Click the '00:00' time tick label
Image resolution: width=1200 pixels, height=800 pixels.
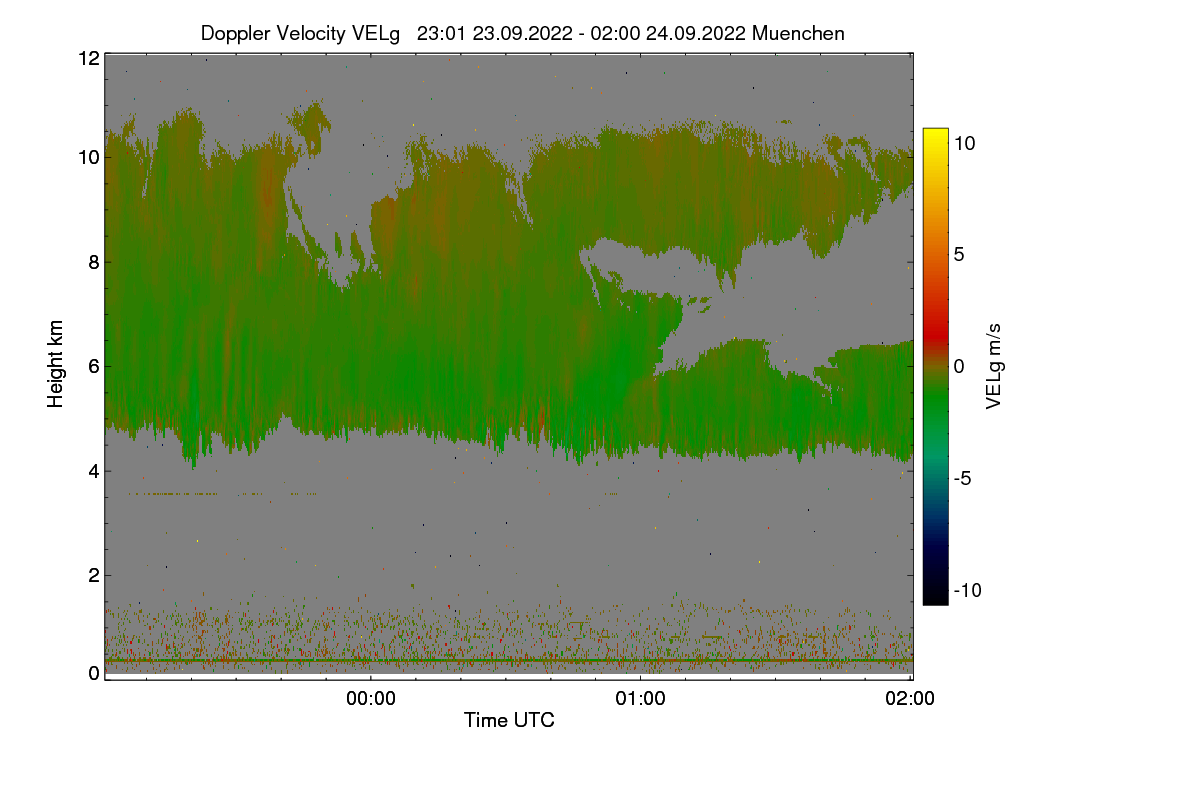click(x=371, y=698)
